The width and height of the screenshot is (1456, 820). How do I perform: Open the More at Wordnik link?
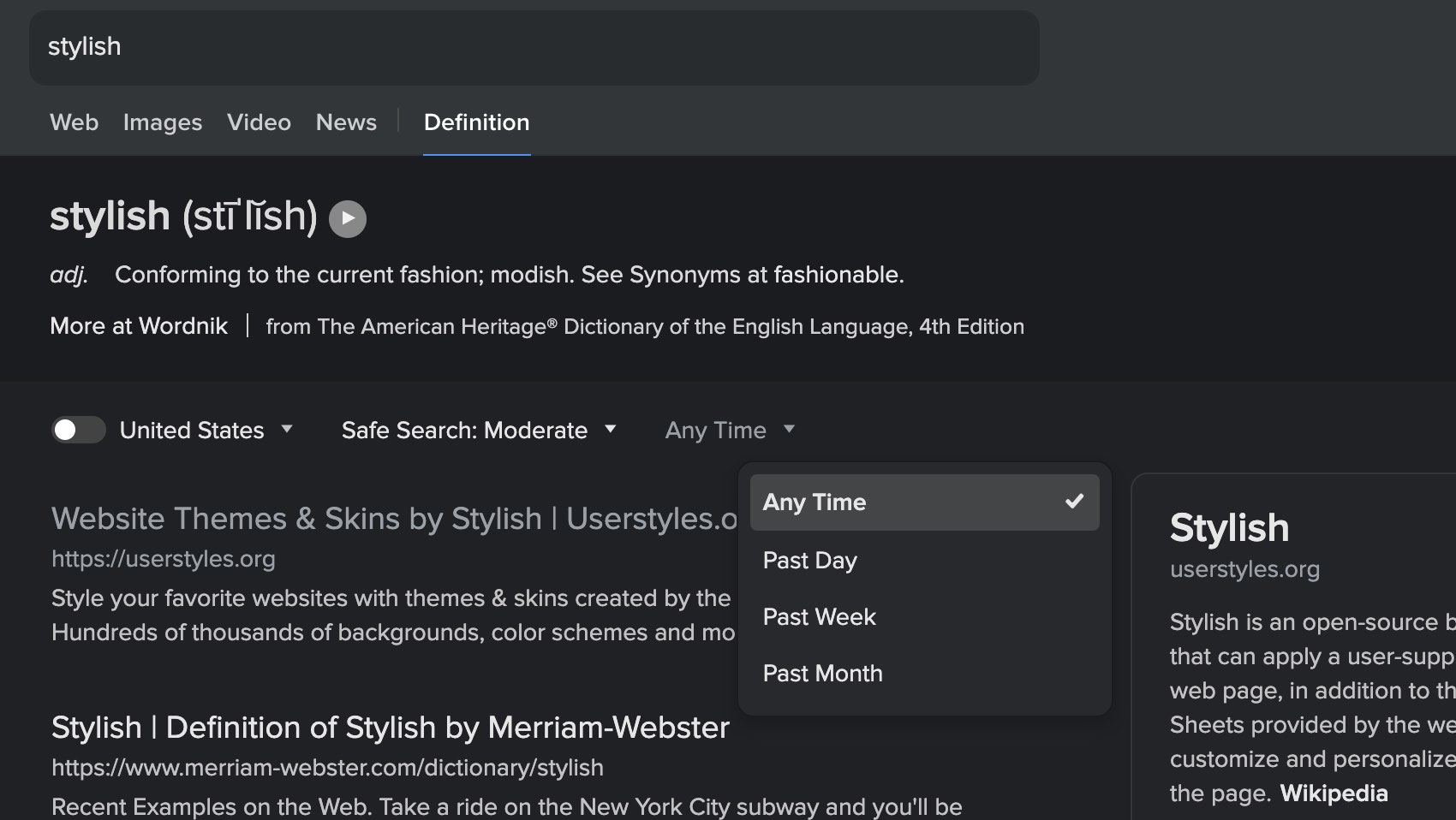[x=139, y=326]
